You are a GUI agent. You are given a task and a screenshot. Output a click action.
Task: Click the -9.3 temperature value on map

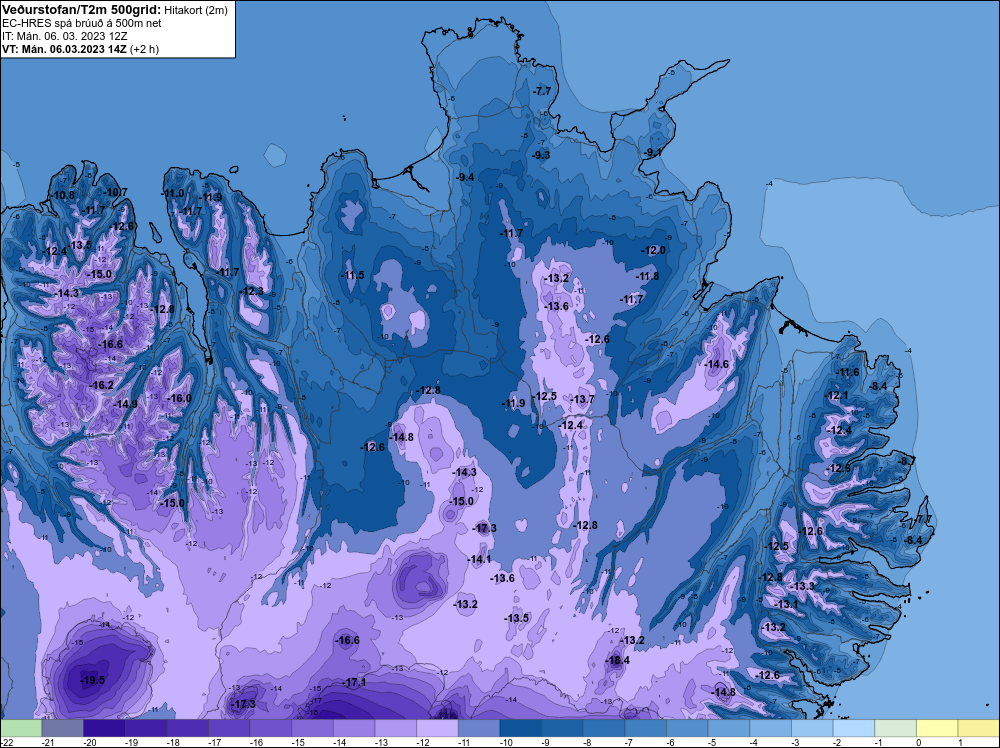[541, 155]
